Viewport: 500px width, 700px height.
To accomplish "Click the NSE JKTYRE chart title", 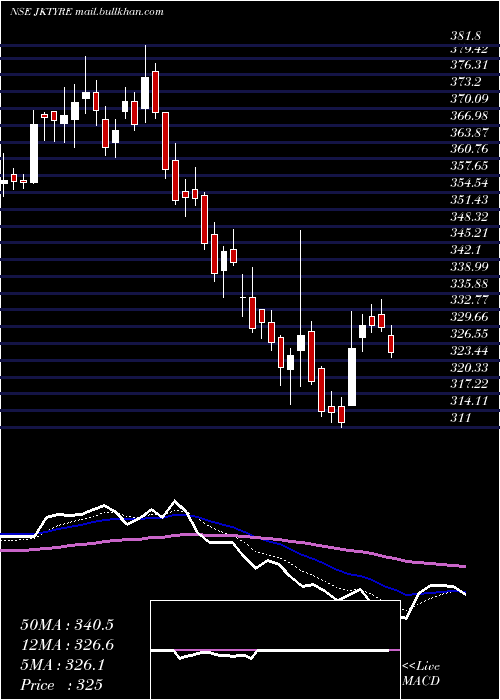I will [87, 12].
